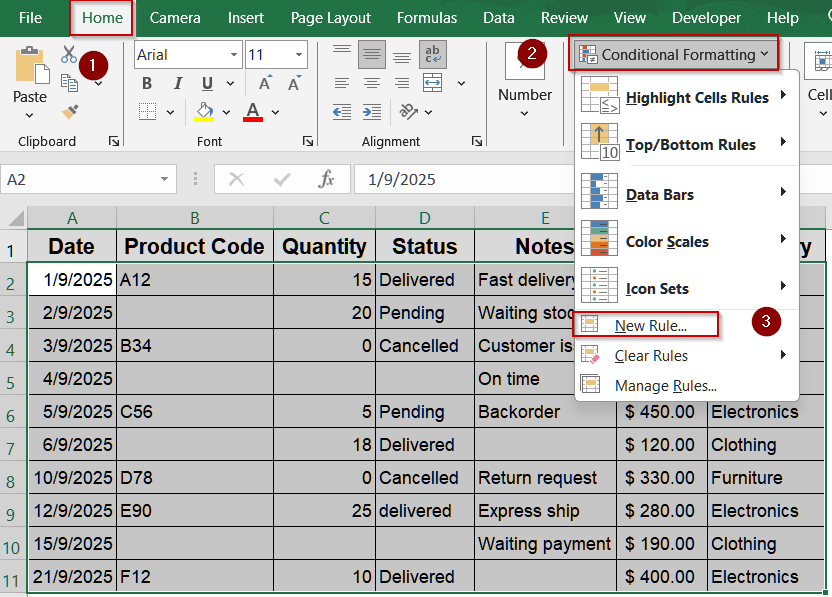Open Clear Rules submenu
Viewport: 832px width, 597px height.
(686, 355)
